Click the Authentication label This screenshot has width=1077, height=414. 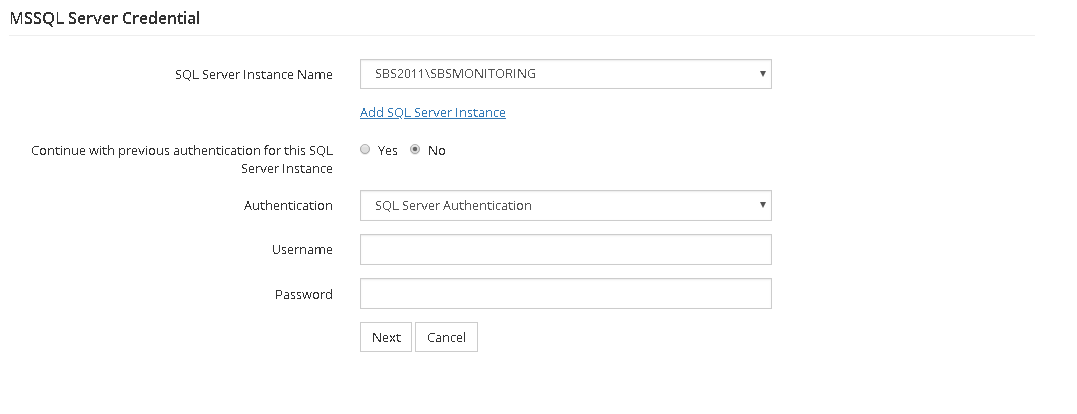[x=288, y=205]
